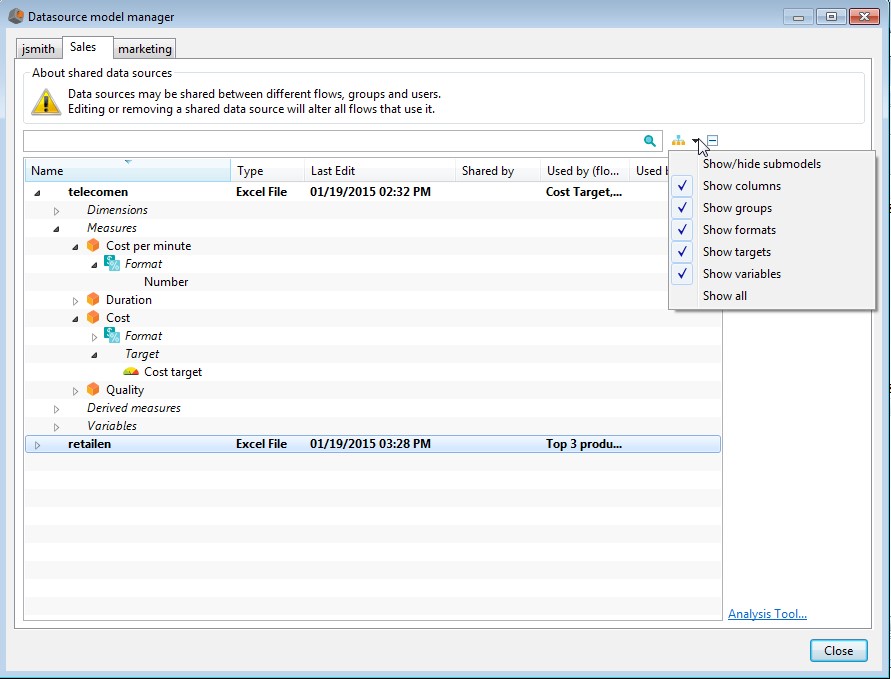891x679 pixels.
Task: Click the 01/19/2015 03:28 PM cell
Action: (370, 444)
